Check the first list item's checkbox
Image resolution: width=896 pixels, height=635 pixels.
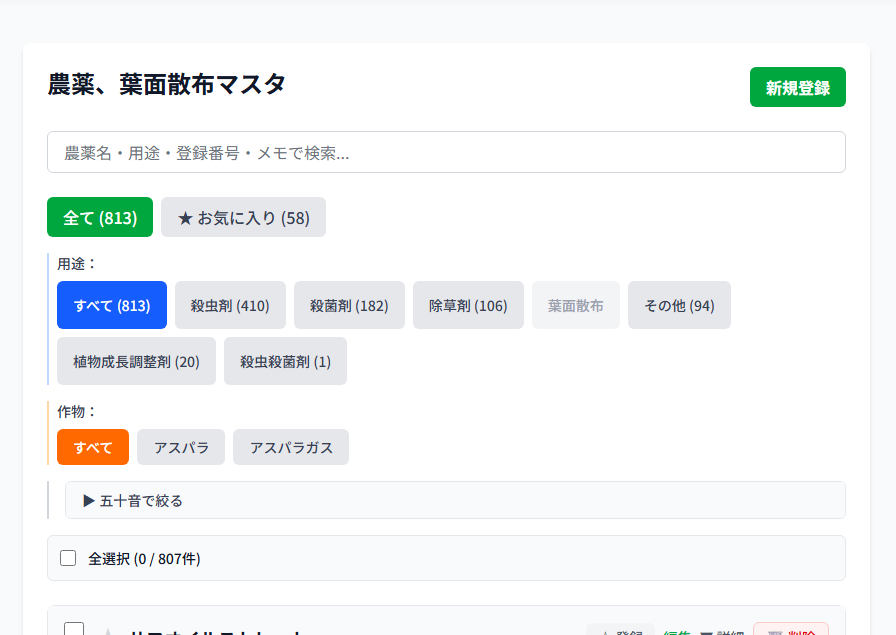coord(74,629)
